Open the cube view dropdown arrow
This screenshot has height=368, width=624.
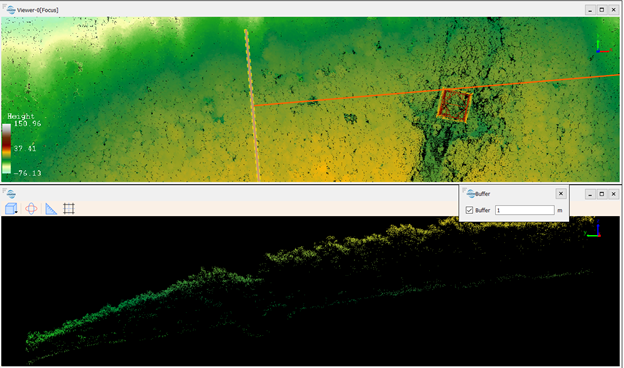16,212
